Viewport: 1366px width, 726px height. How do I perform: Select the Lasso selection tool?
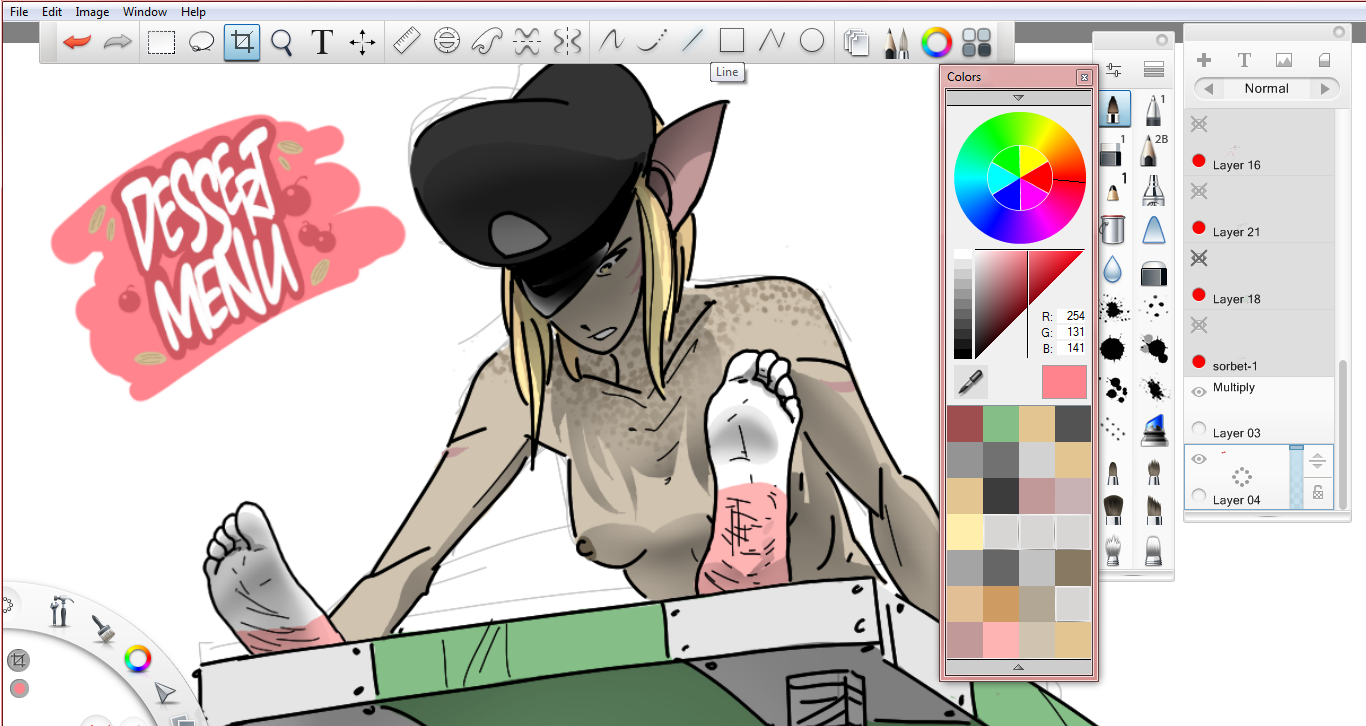tap(202, 42)
